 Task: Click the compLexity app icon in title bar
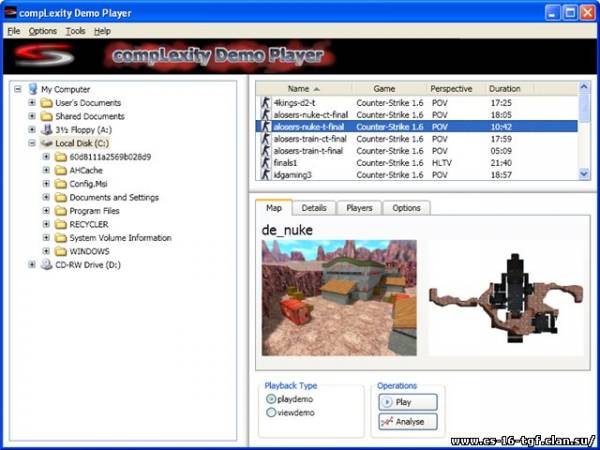point(10,13)
